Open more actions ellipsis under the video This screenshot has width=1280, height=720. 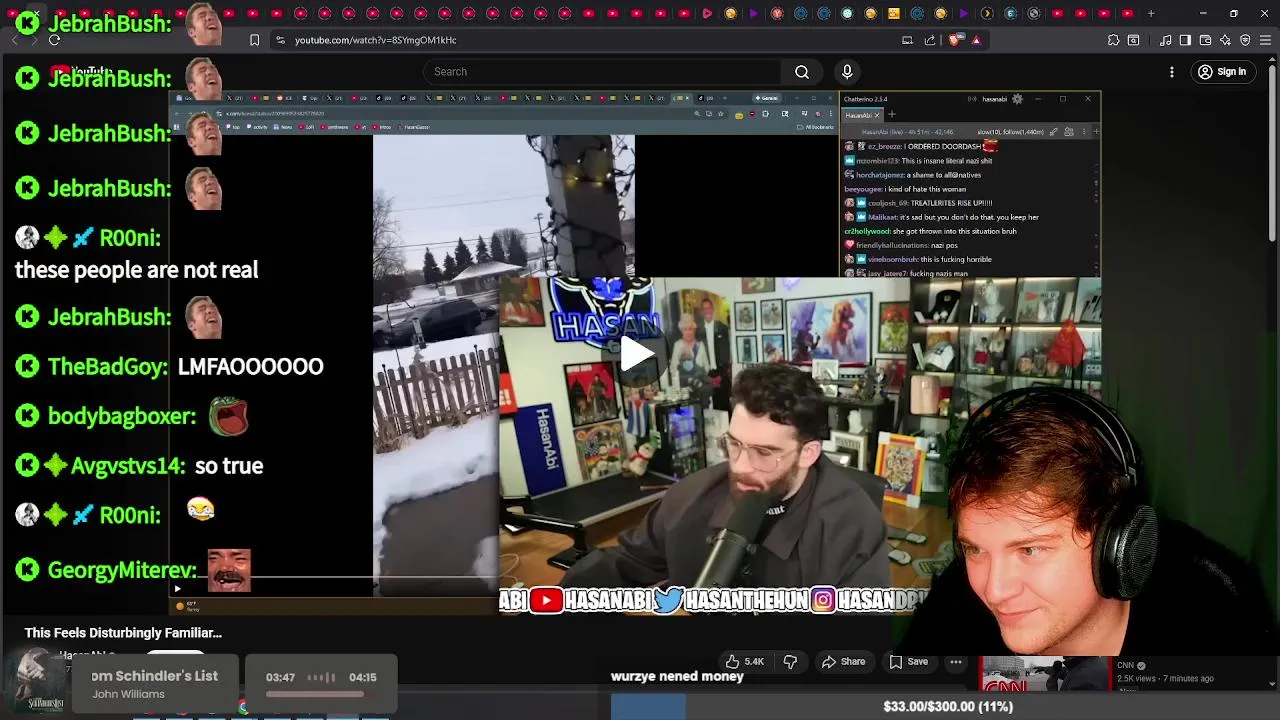956,661
